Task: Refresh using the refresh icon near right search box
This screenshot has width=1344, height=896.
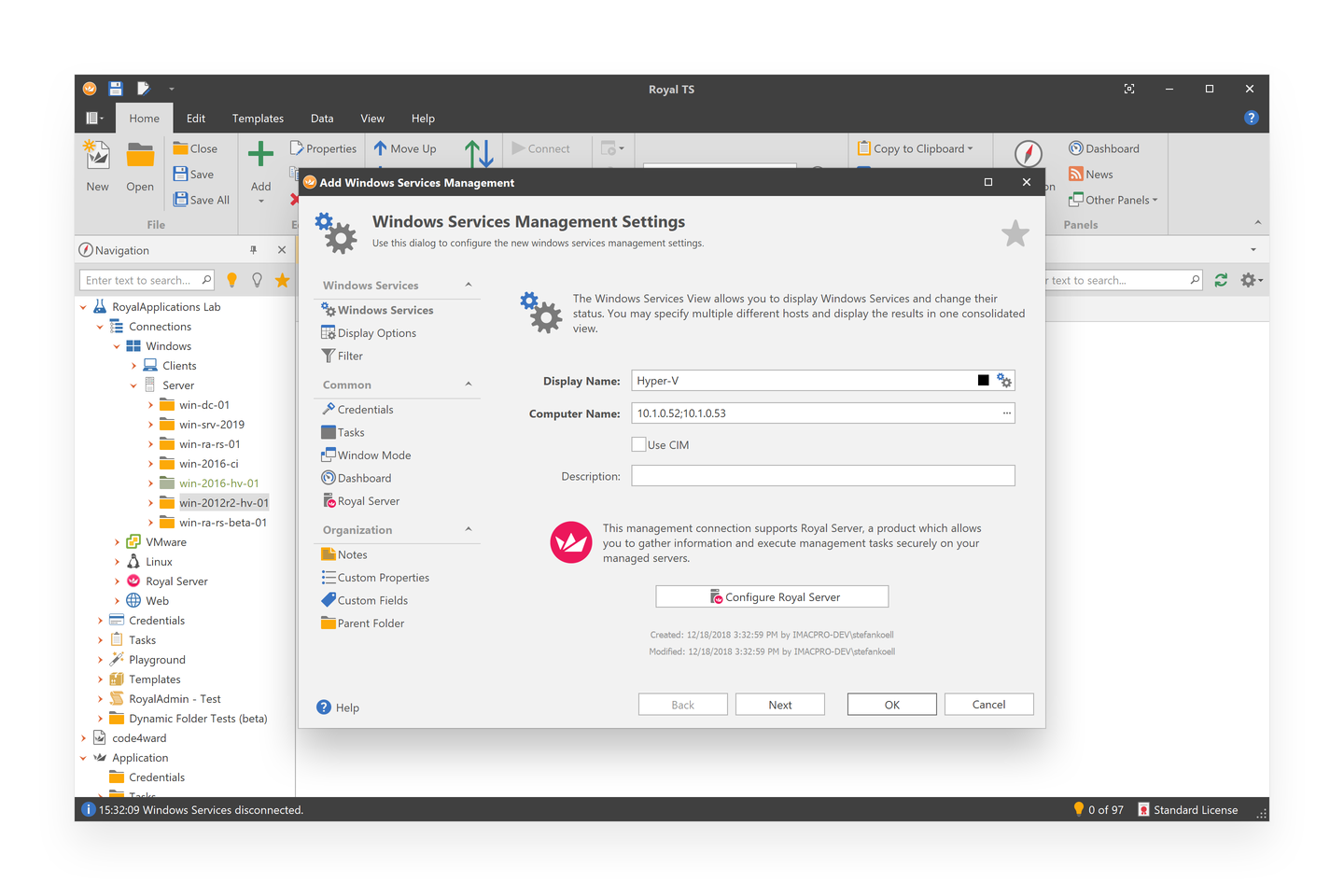Action: 1221,279
